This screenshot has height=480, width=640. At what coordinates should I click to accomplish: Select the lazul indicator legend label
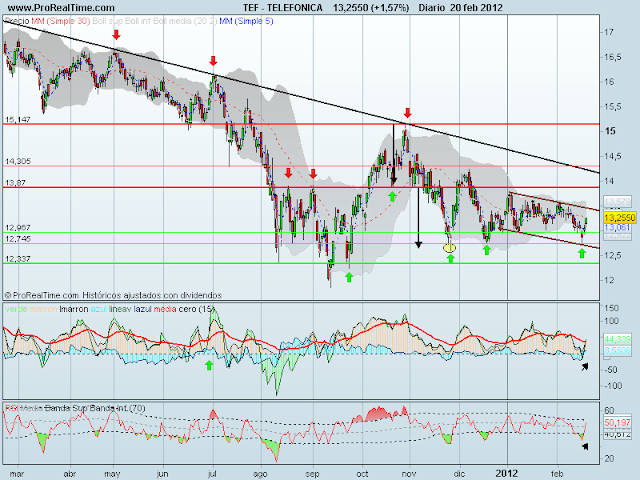[x=142, y=309]
